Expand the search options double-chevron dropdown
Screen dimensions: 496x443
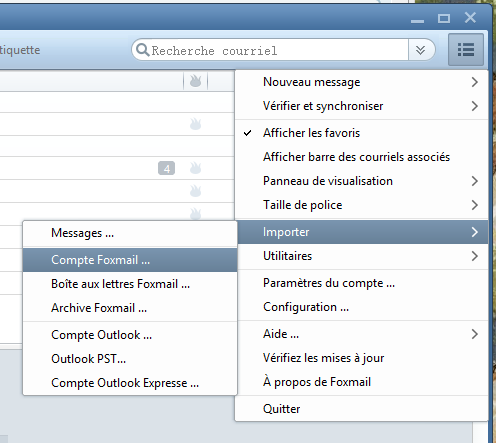(421, 50)
